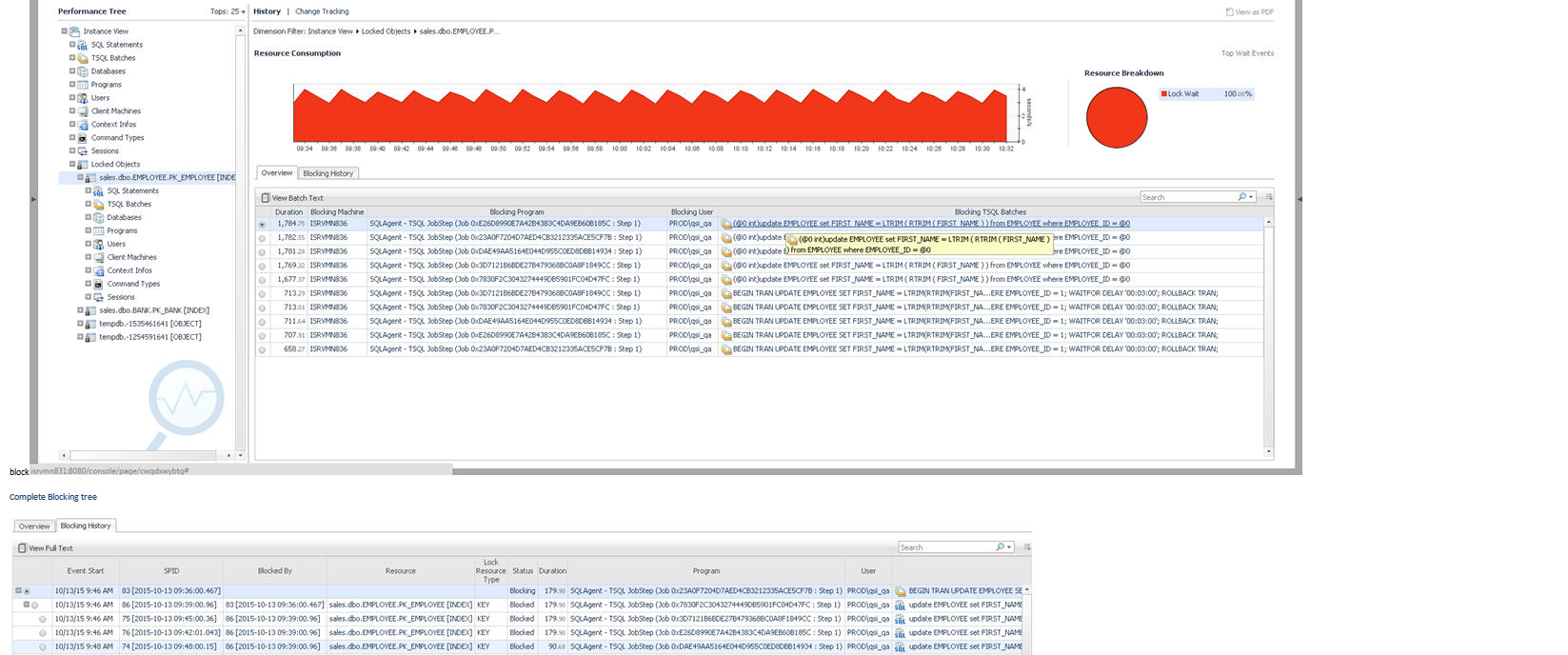Image resolution: width=1568 pixels, height=655 pixels.
Task: Click Databases icon under sales.dbo.EMPLOYEE node
Action: (99, 218)
